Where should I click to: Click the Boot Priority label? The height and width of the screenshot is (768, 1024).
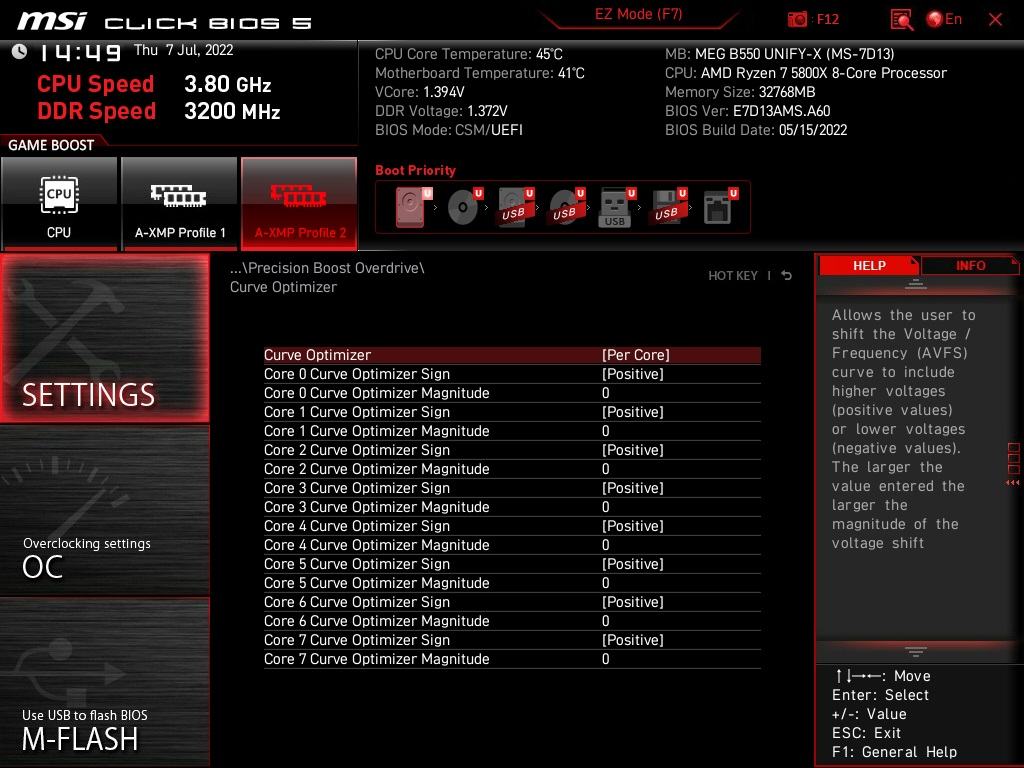click(x=415, y=170)
